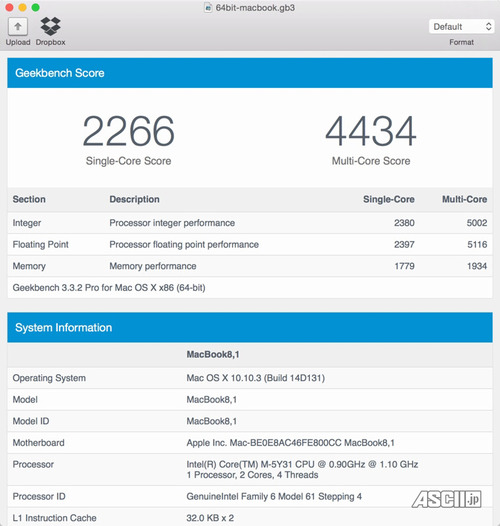Click the 4434 multi-core score
The width and height of the screenshot is (500, 526).
tap(371, 131)
